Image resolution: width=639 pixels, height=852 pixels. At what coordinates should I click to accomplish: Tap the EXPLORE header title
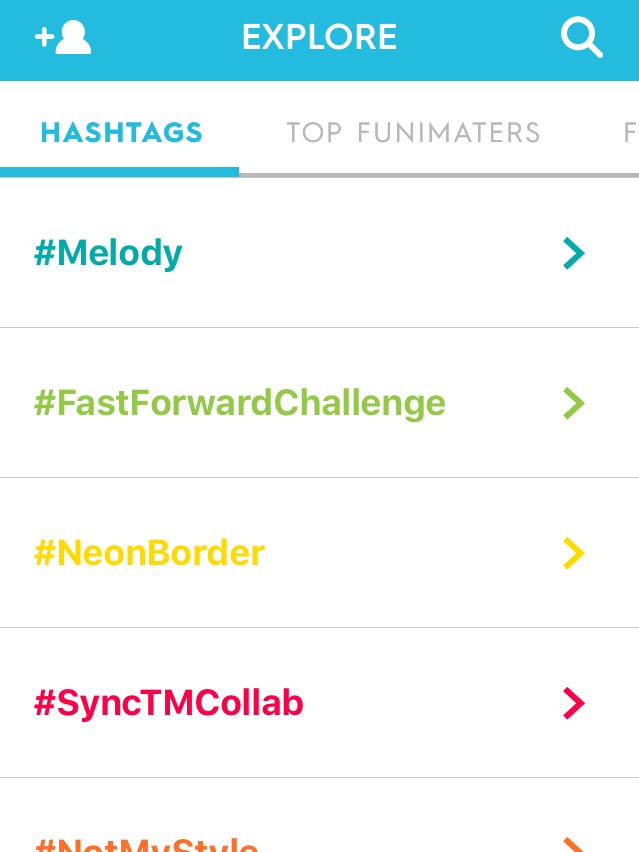point(319,38)
